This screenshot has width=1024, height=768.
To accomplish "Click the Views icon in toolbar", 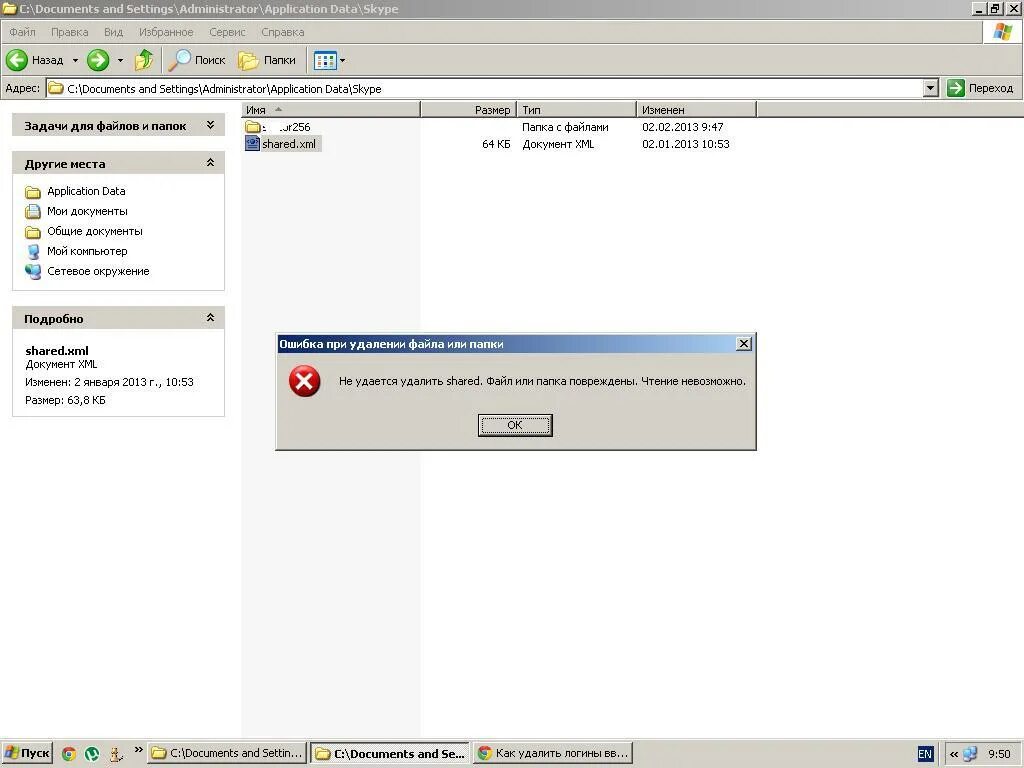I will [325, 61].
